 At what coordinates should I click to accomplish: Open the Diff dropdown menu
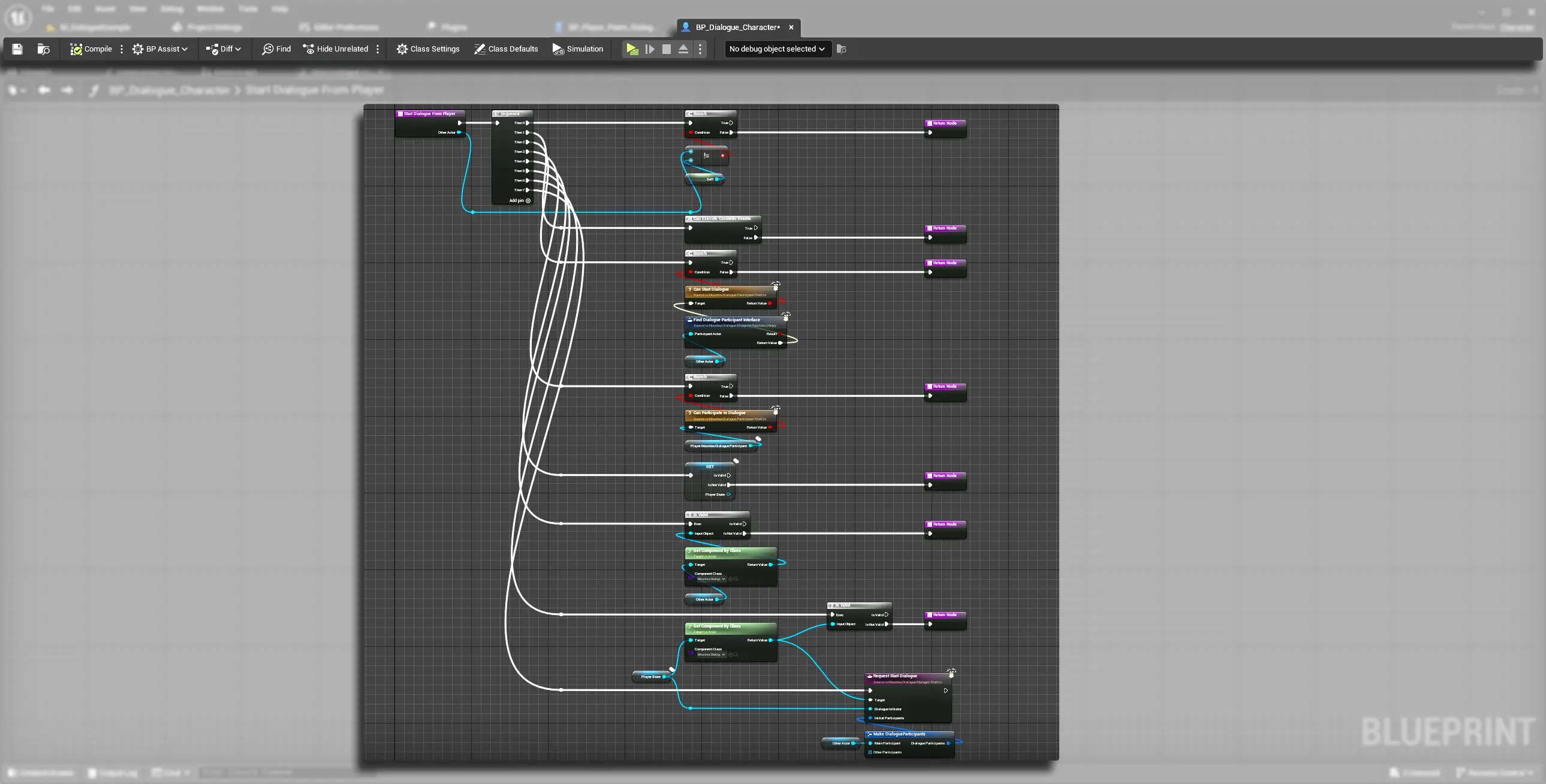223,49
